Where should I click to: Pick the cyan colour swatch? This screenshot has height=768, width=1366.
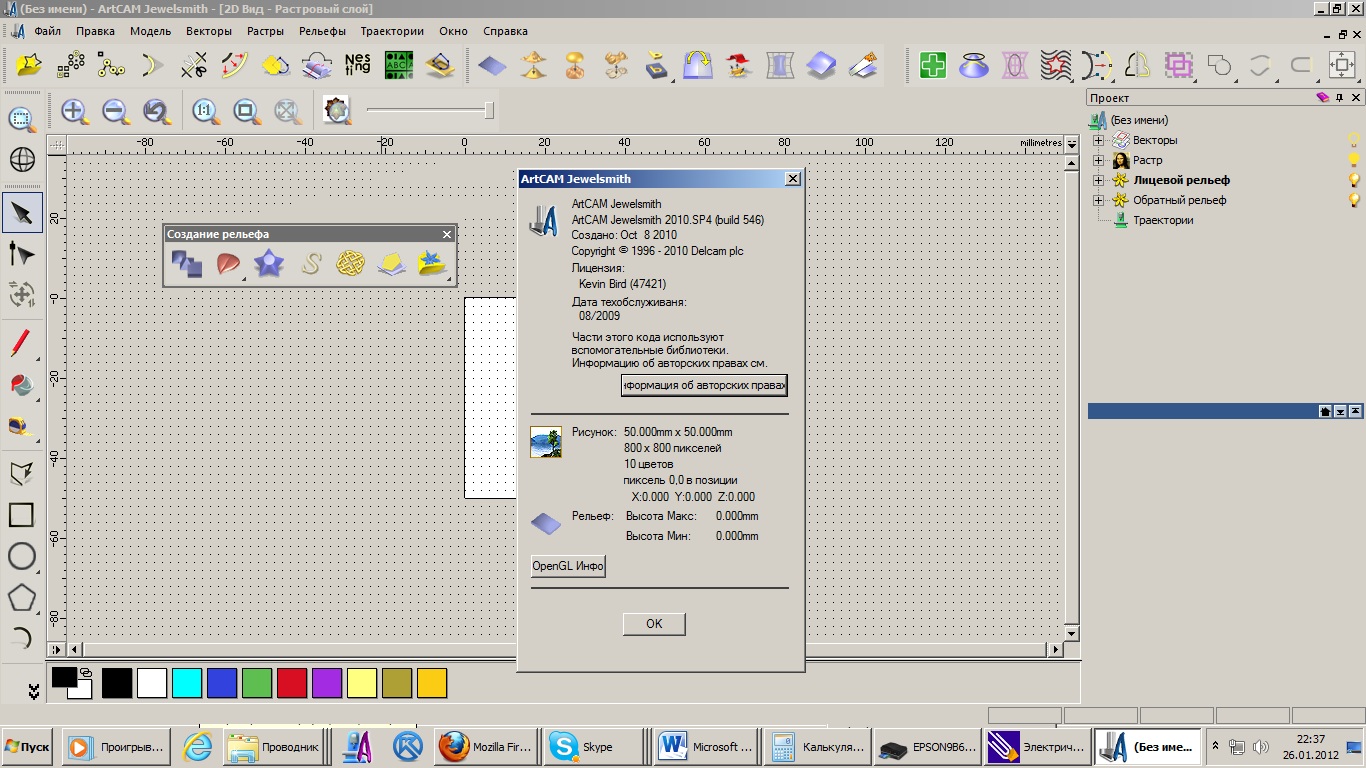(x=187, y=683)
